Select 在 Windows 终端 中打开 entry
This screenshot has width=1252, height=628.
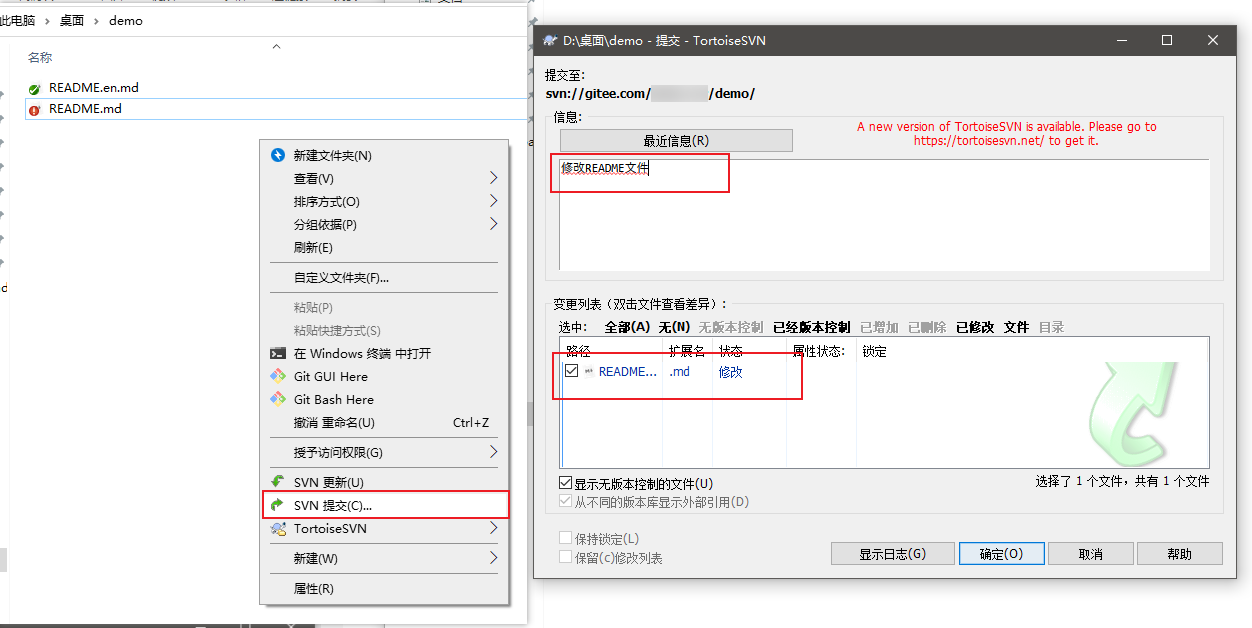[384, 354]
